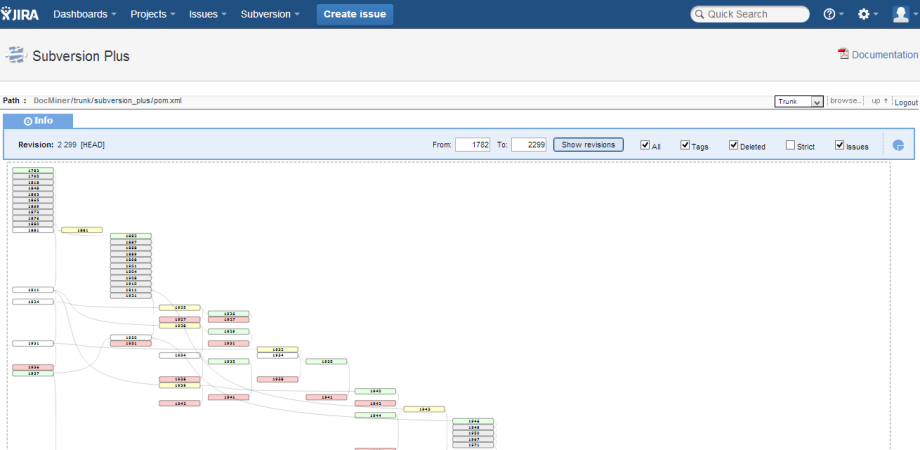This screenshot has width=920, height=450.
Task: Click trunk in the path breadcrumb
Action: (x=83, y=100)
